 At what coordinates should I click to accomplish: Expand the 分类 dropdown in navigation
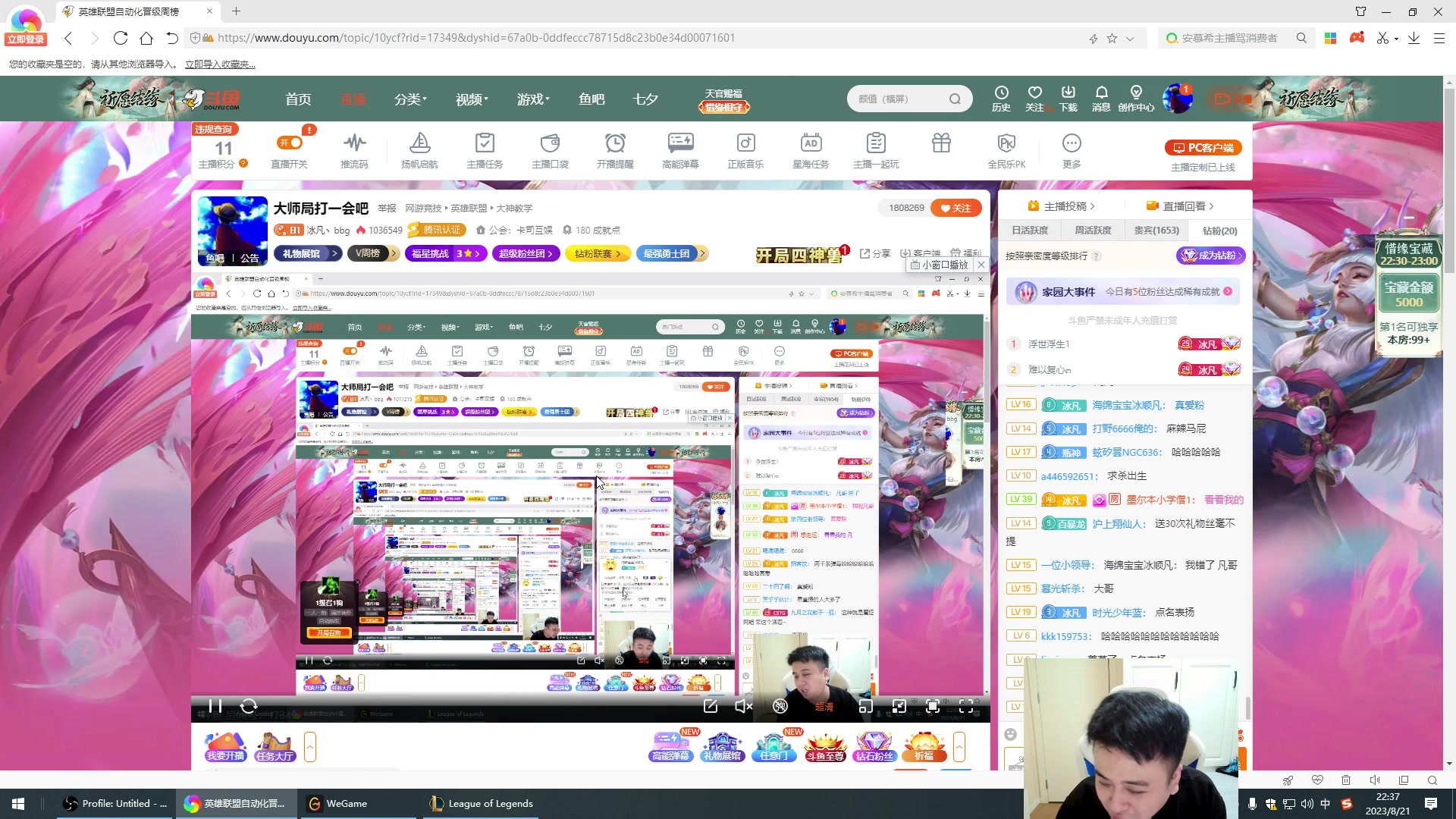pos(410,99)
